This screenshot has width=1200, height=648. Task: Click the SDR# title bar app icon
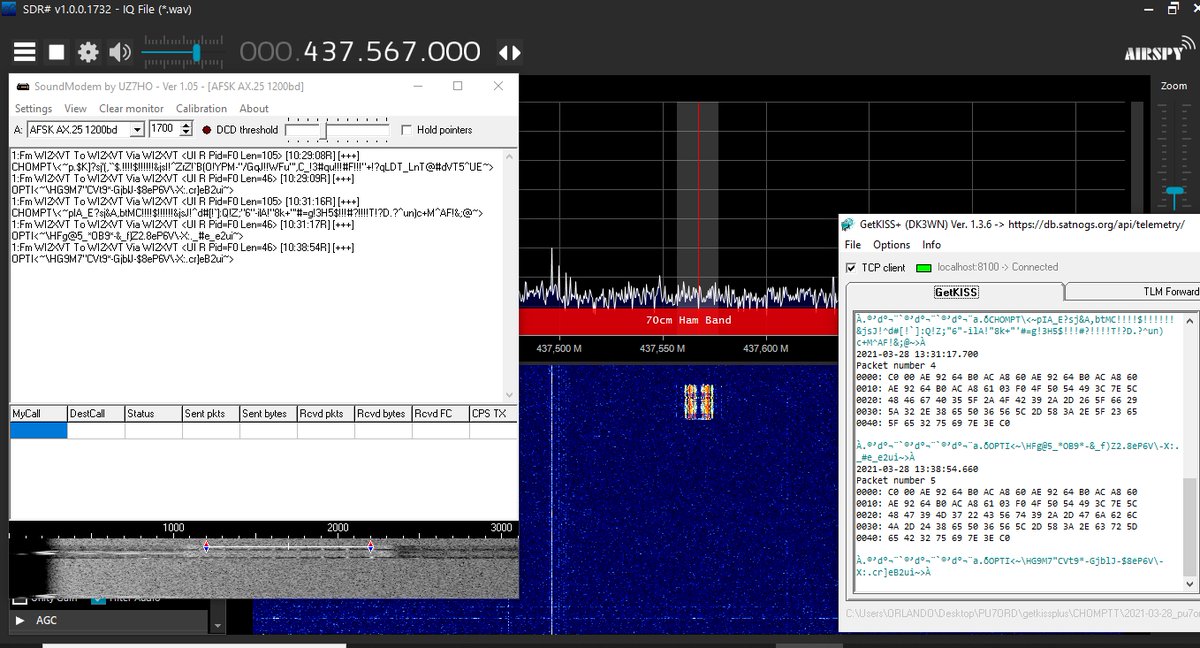pos(8,9)
